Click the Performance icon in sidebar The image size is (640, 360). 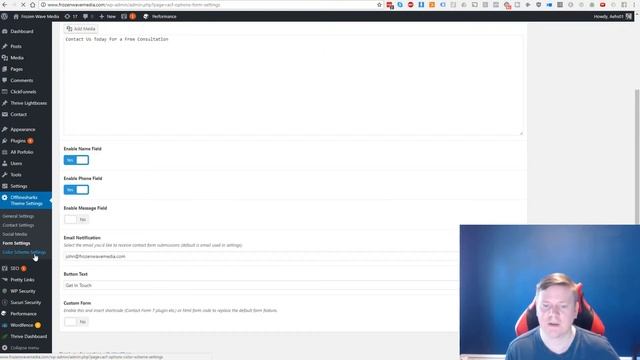[4, 314]
